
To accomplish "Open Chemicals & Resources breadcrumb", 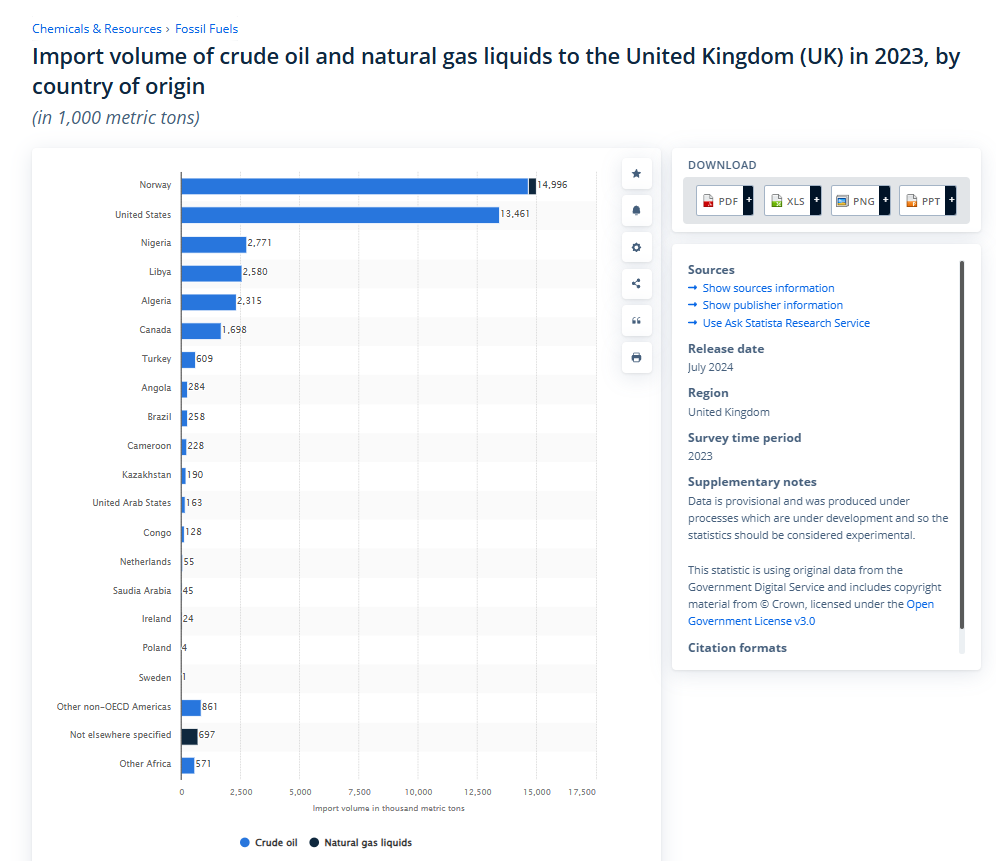I will [96, 29].
